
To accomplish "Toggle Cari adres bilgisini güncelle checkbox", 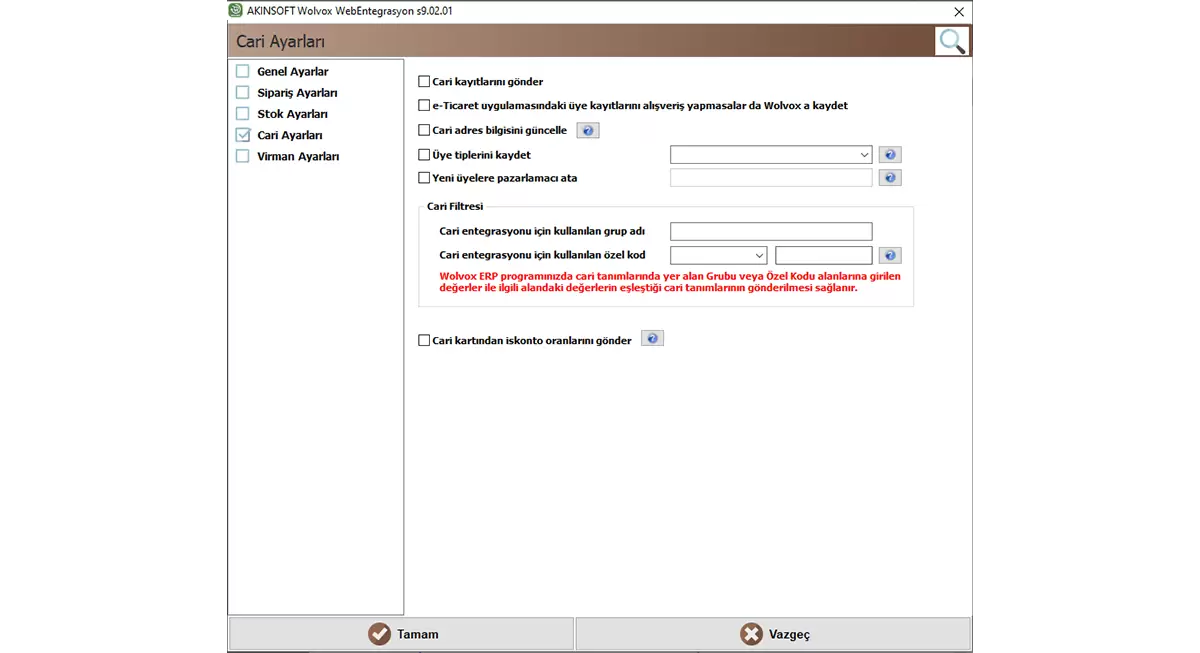I will click(x=424, y=130).
